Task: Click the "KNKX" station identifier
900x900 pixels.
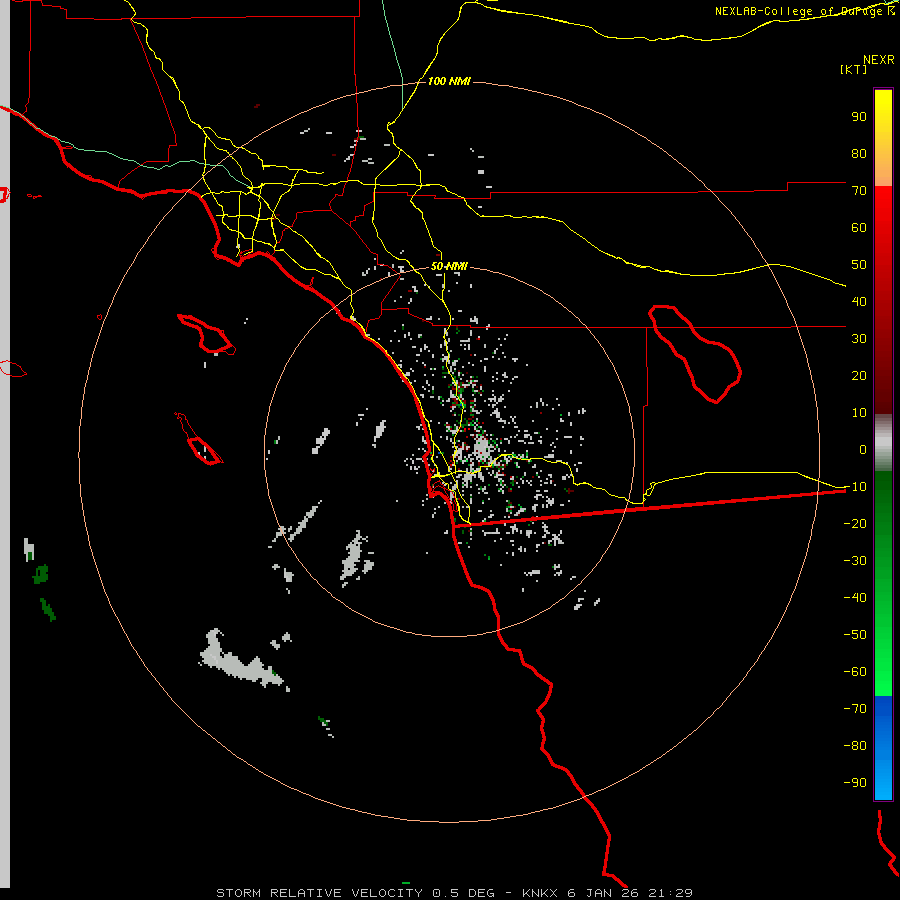Action: tap(541, 893)
